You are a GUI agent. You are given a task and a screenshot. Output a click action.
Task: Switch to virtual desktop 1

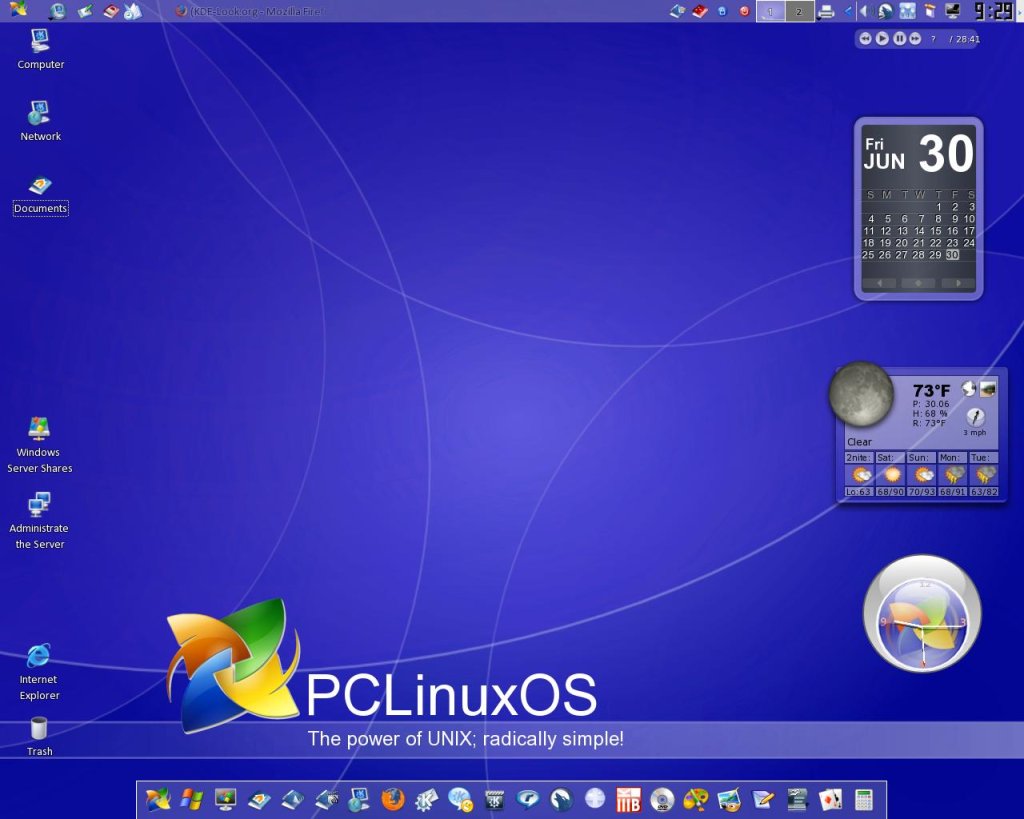click(771, 11)
